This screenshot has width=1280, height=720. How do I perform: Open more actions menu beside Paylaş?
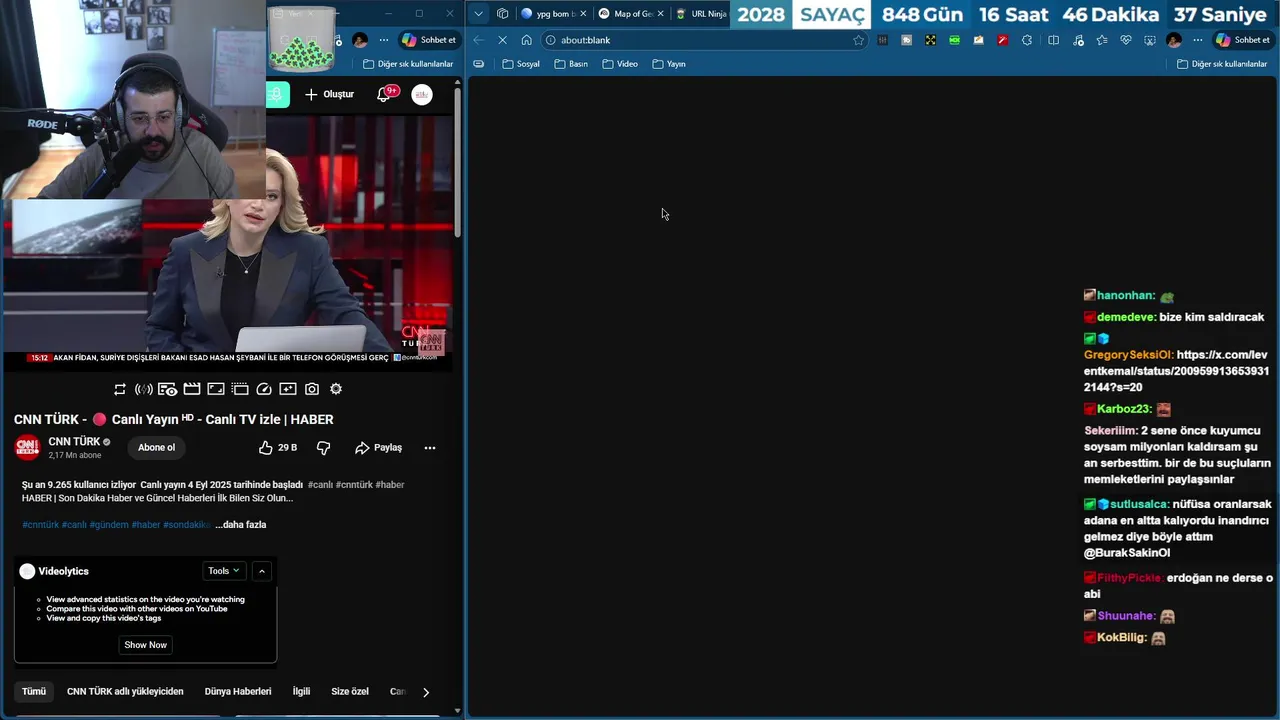pos(430,448)
